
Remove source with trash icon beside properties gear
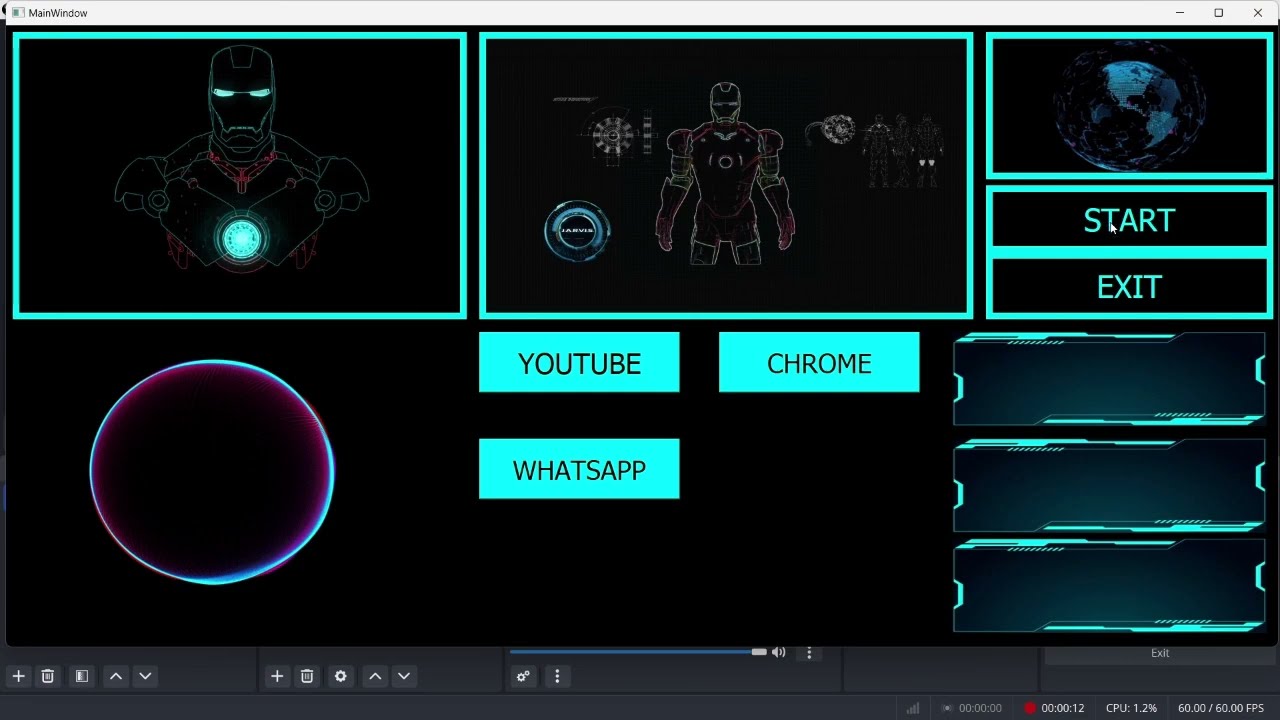(307, 676)
